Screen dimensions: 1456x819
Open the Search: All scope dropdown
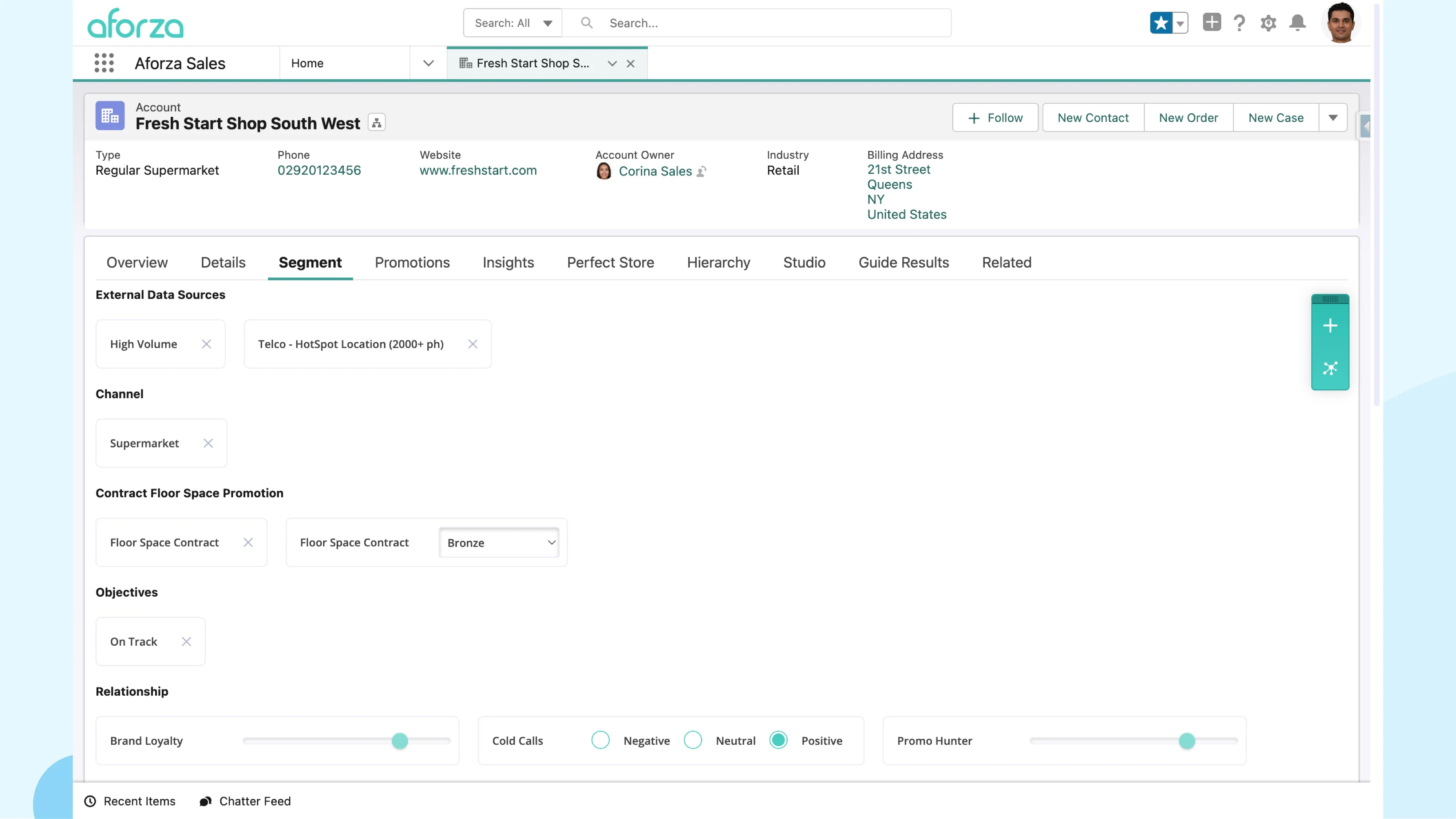513,23
